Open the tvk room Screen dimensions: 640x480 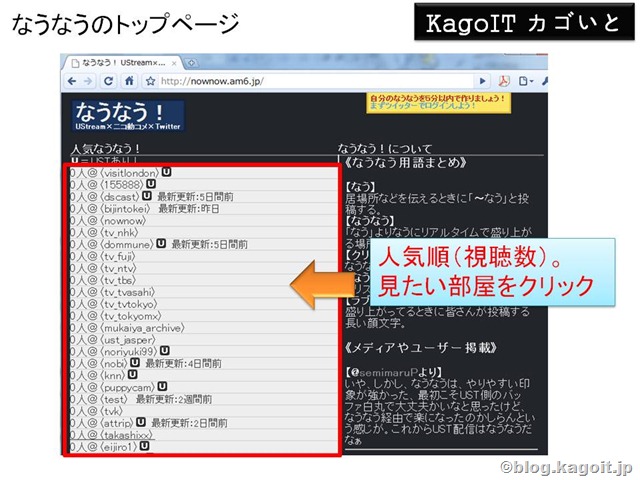point(112,411)
